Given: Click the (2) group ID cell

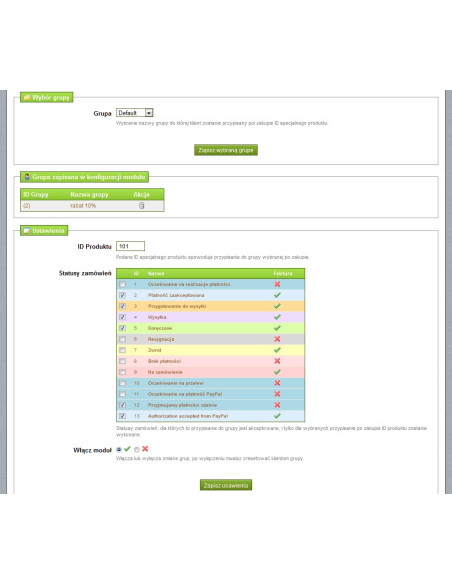Looking at the screenshot, I should (26, 206).
